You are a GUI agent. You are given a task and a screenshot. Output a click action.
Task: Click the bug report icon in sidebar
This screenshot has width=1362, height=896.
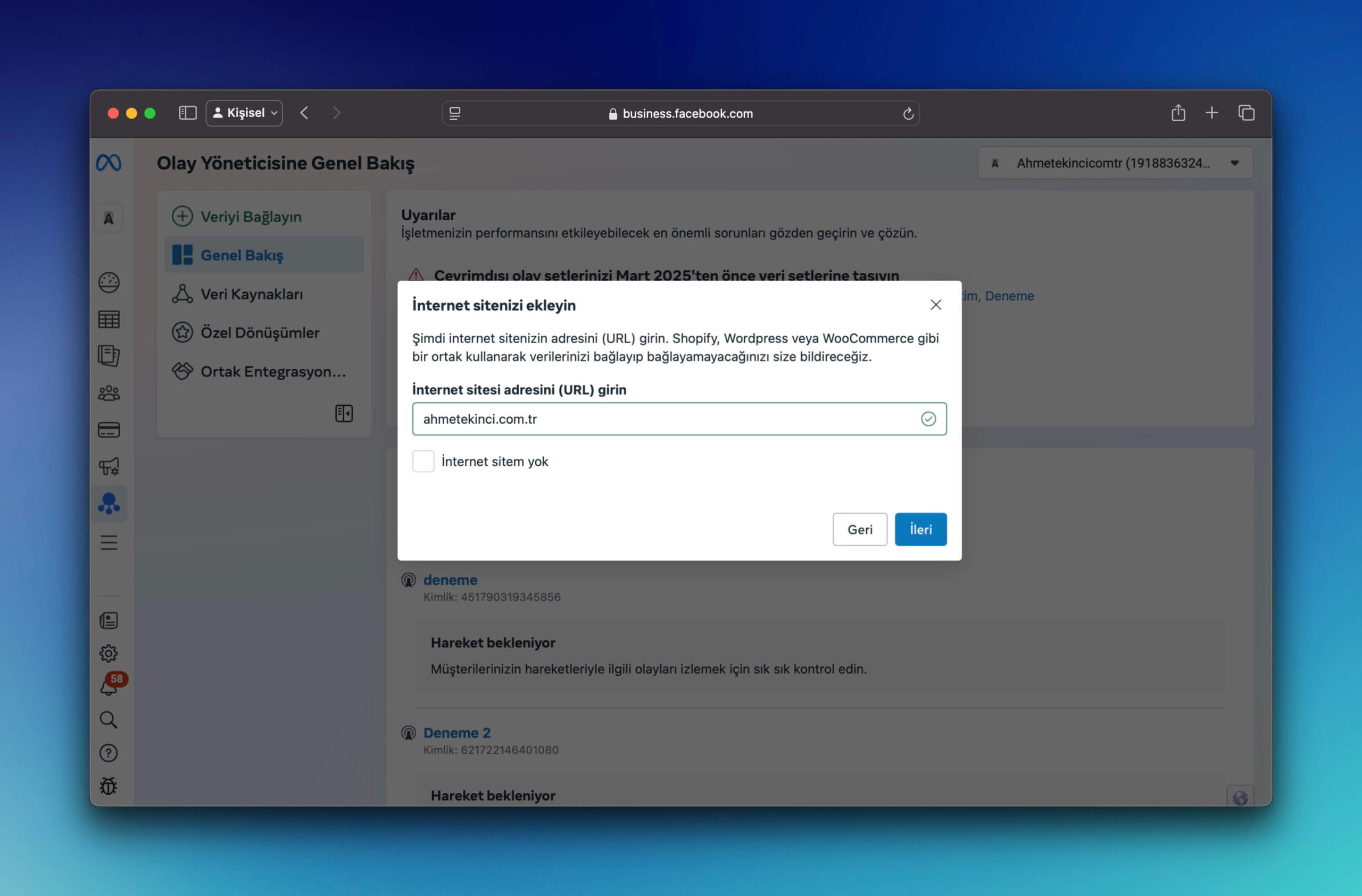(108, 786)
